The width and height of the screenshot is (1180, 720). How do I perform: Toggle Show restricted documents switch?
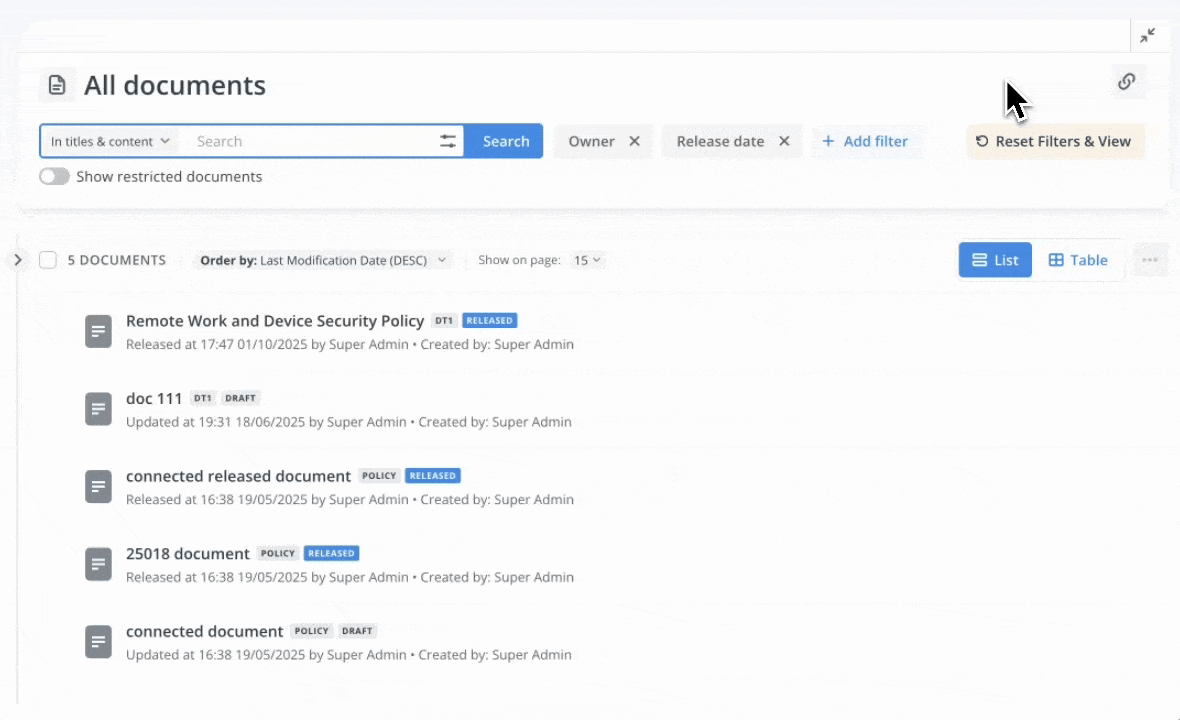tap(54, 177)
